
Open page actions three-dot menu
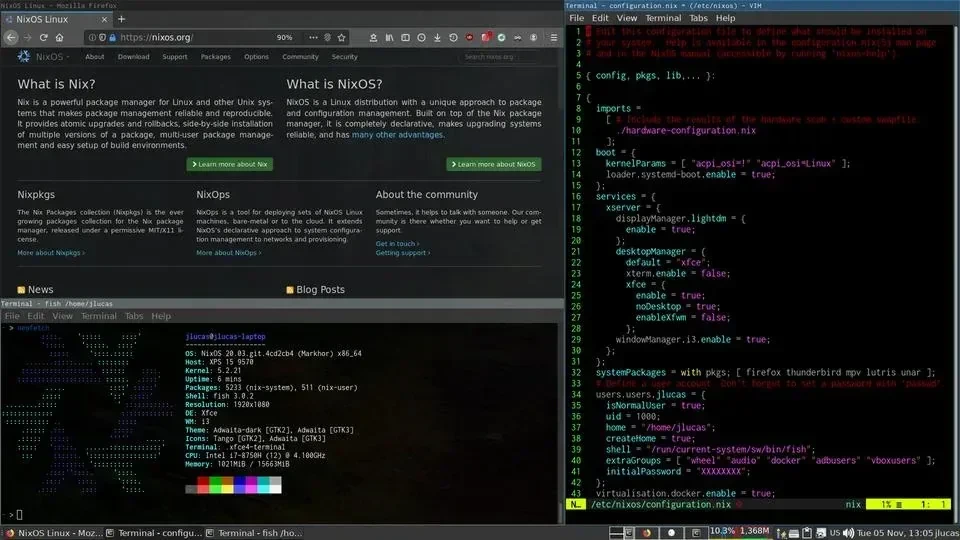click(313, 37)
